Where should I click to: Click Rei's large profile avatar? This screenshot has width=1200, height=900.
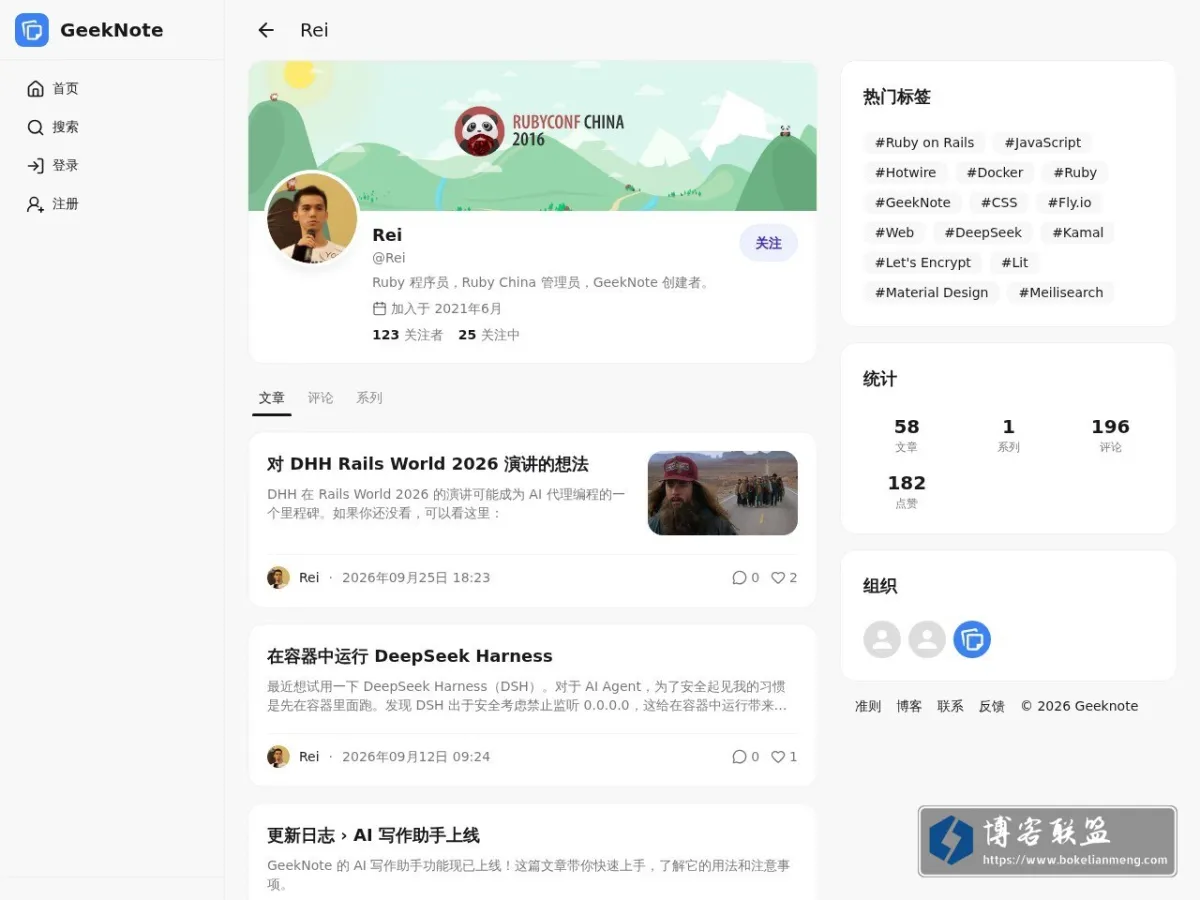coord(312,218)
